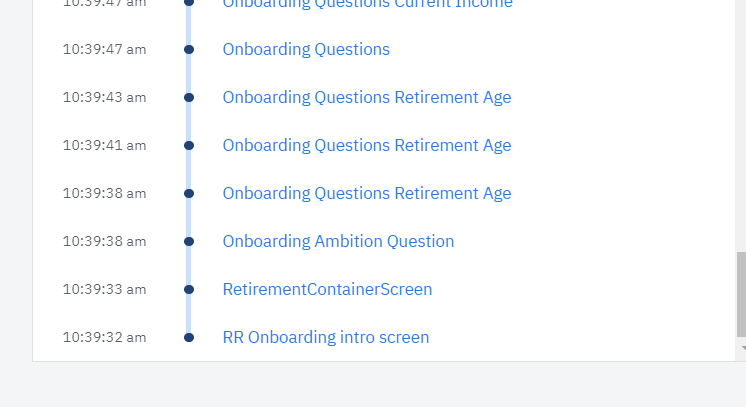Open the Onboarding Questions Current Income link
The height and width of the screenshot is (407, 746).
coord(367,4)
